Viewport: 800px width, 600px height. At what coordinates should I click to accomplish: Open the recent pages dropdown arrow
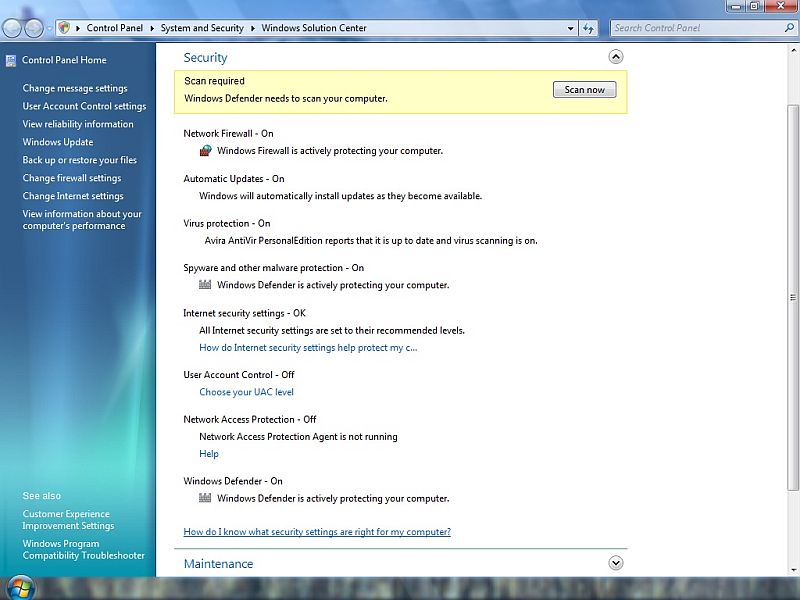[49, 28]
